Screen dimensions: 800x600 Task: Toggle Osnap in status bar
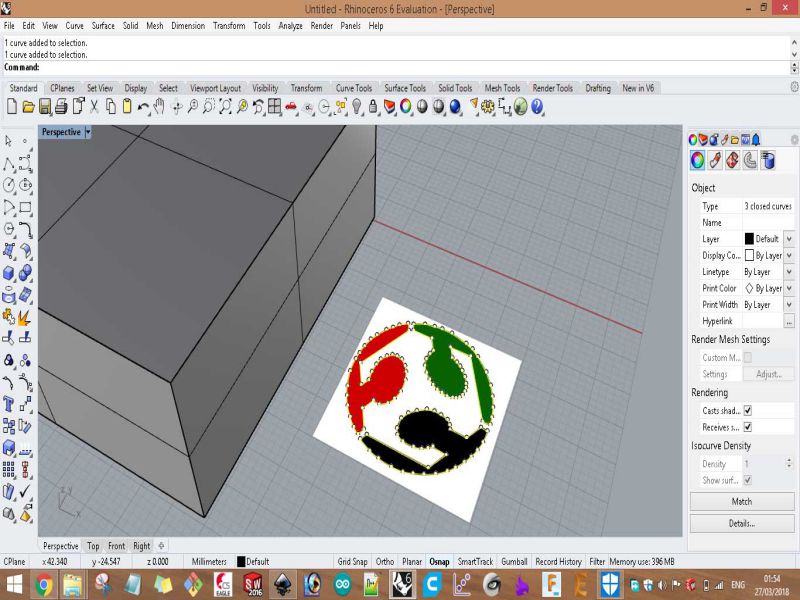(x=439, y=561)
